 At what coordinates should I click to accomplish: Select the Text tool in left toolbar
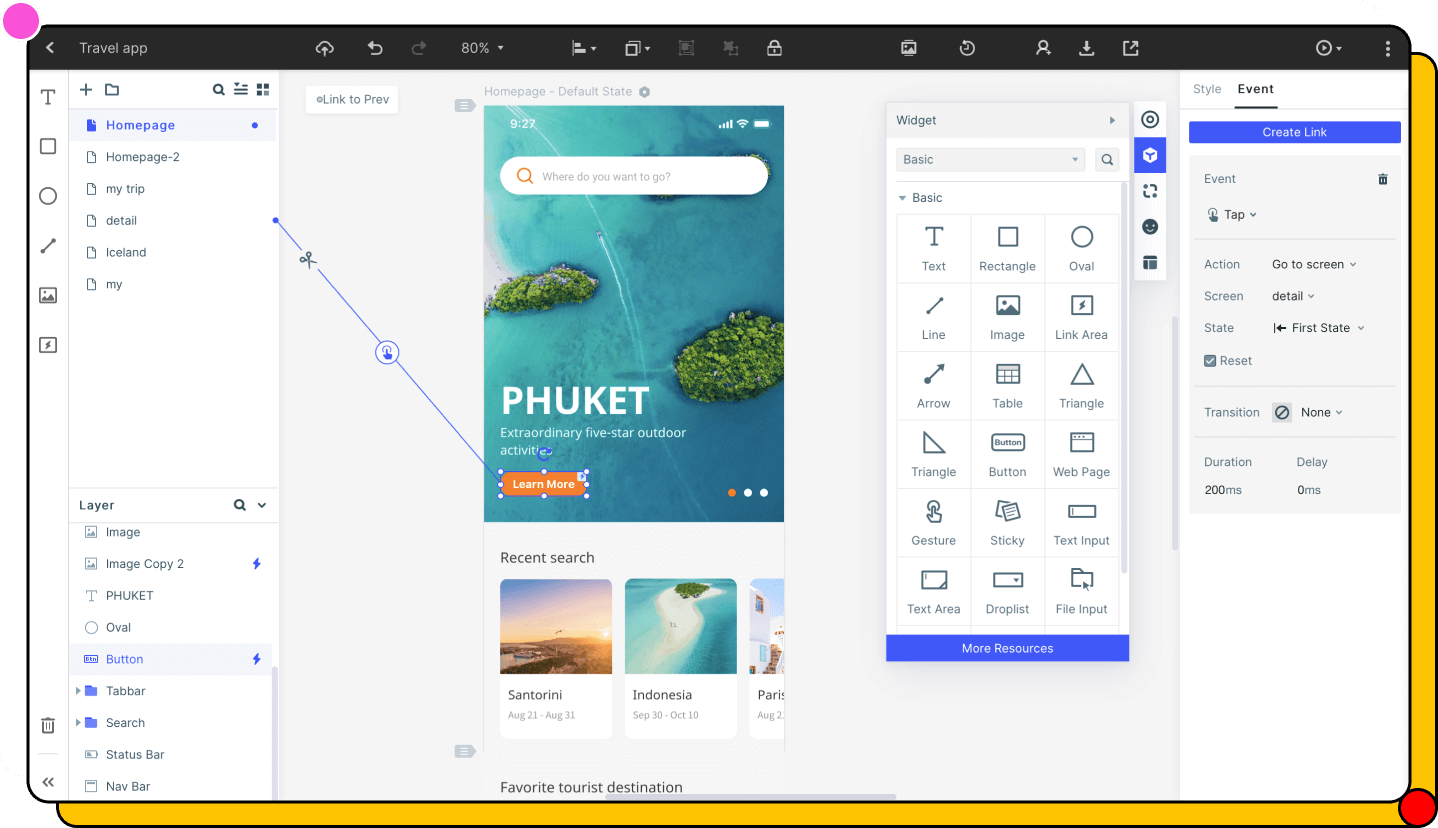point(47,97)
